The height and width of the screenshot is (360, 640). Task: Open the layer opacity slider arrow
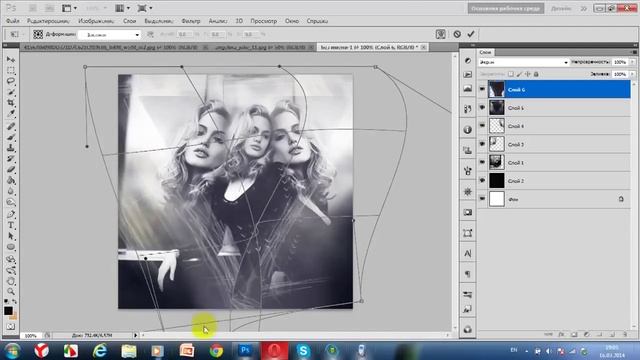(x=632, y=62)
